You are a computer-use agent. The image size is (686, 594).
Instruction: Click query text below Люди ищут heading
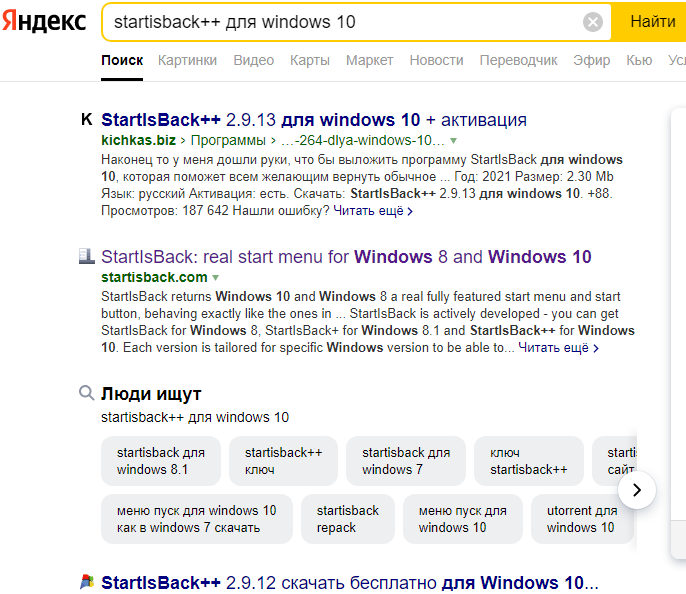195,417
